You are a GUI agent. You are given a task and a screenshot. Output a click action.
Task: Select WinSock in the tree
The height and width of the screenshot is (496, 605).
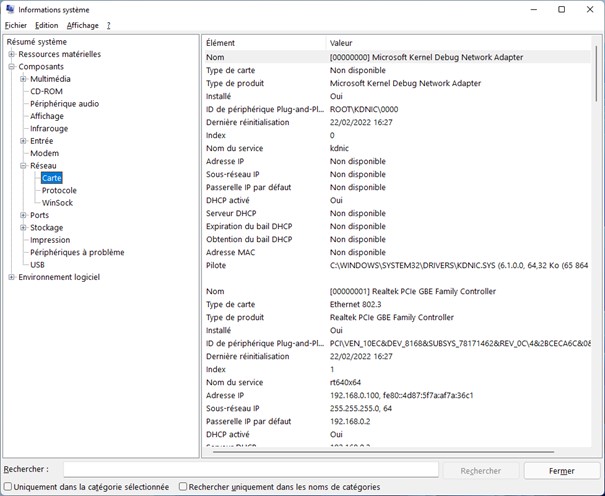pyautogui.click(x=57, y=203)
